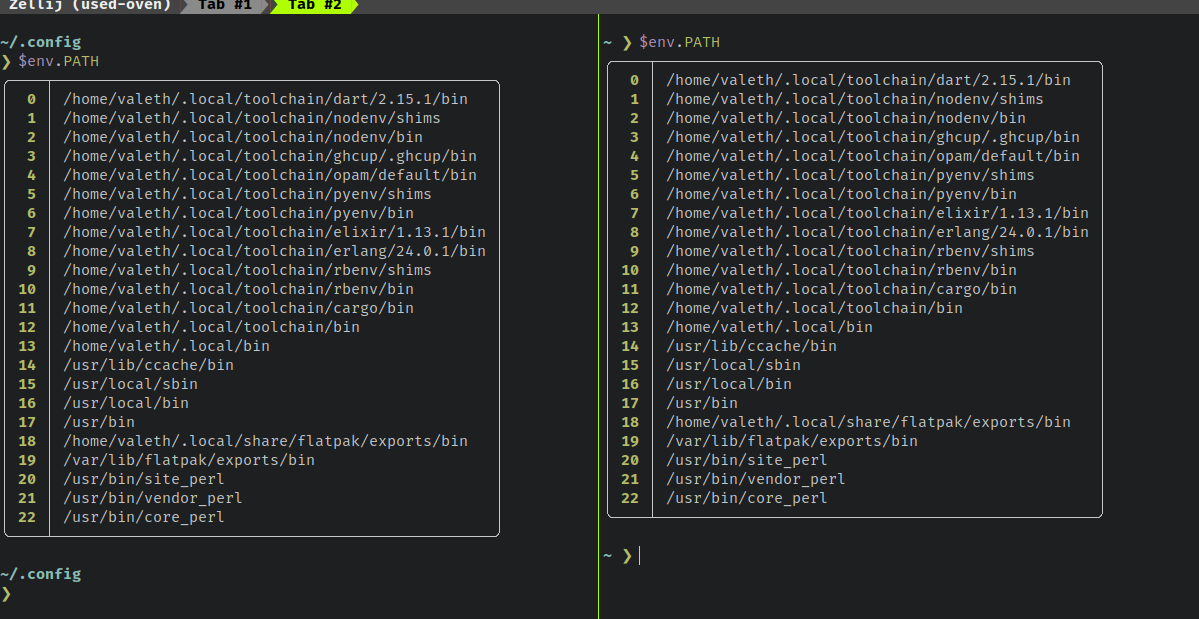Select the opam/default/bin path in right pane
Screen dimensions: 1199x619
coord(872,157)
